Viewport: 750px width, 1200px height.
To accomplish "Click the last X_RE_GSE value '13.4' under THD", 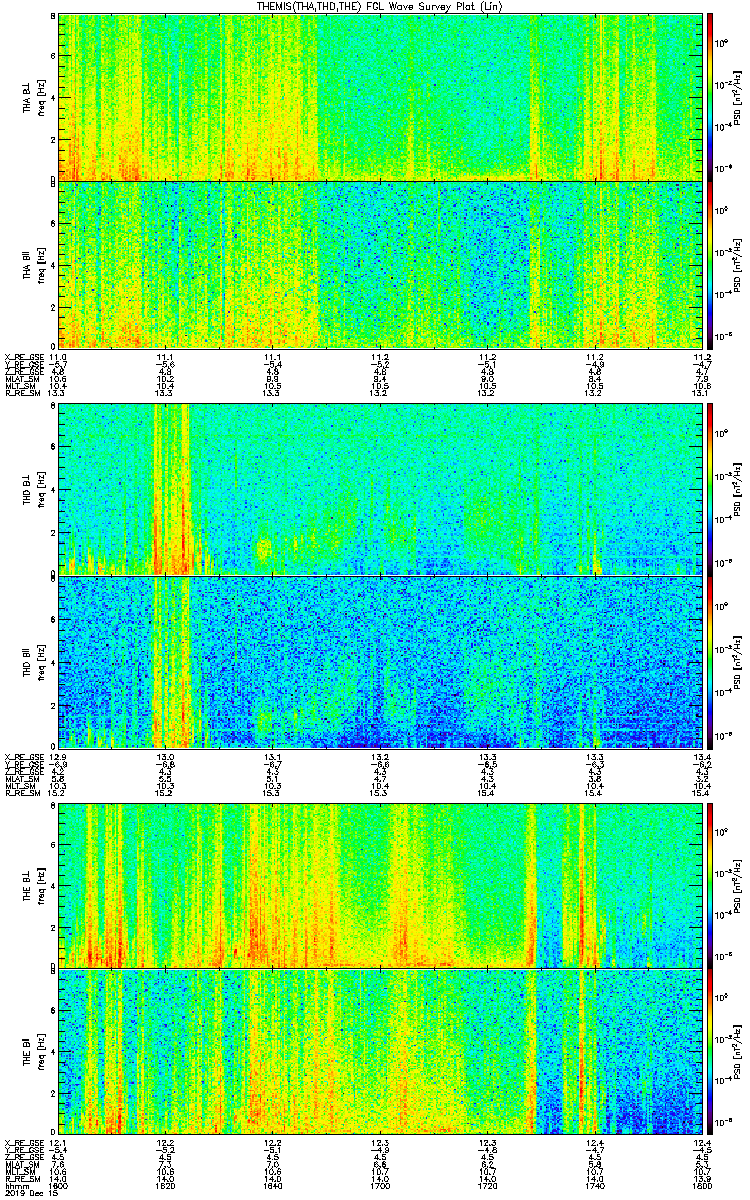I will (701, 756).
